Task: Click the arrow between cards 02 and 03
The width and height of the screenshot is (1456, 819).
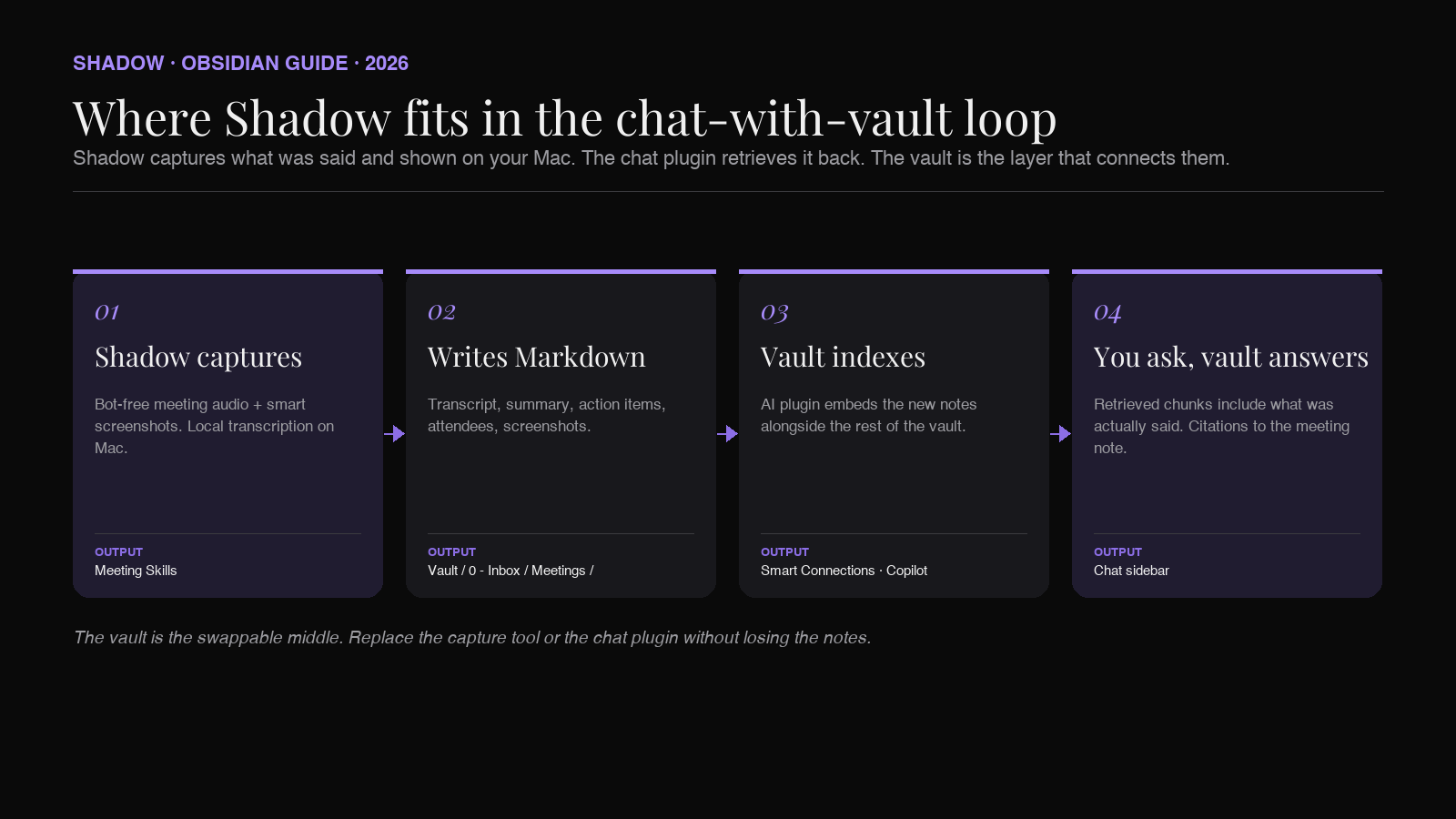Action: pos(727,434)
